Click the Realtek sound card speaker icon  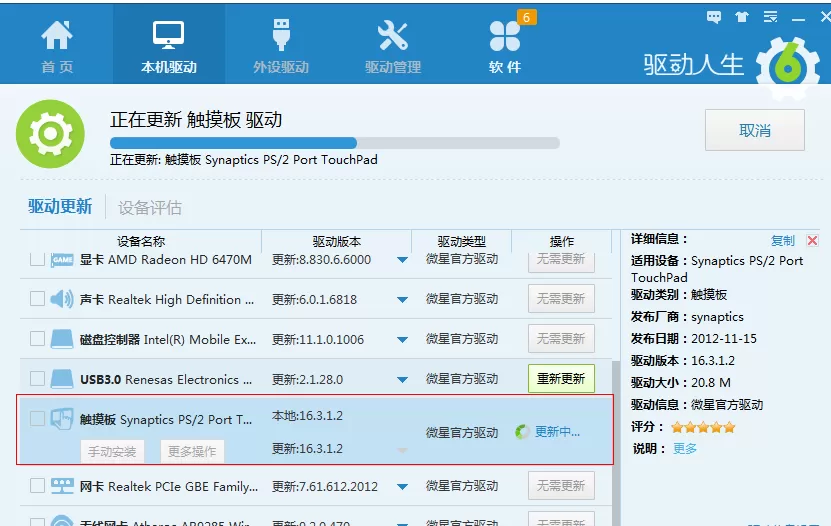tap(62, 299)
